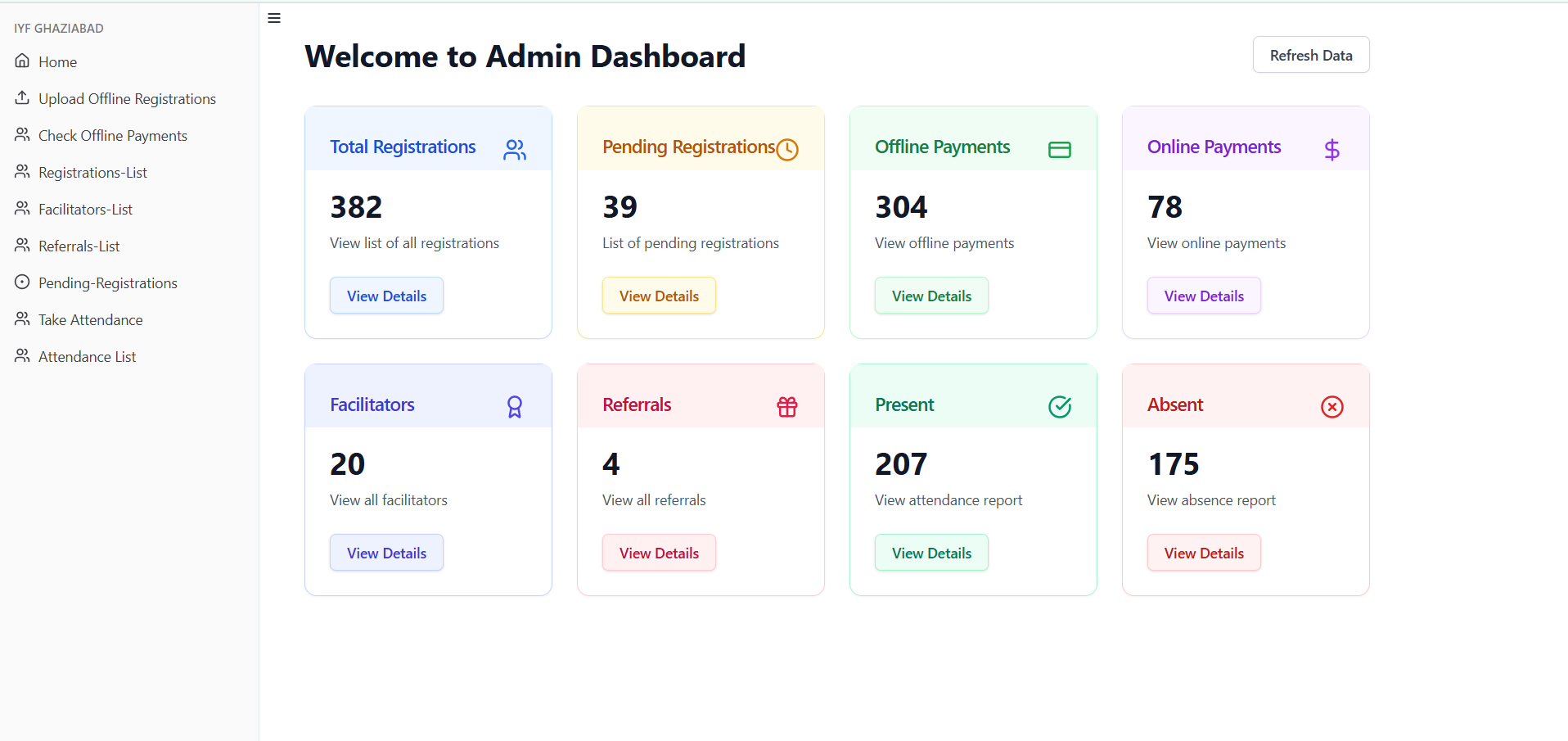
Task: Toggle the sidebar with hamburger icon
Action: (274, 18)
